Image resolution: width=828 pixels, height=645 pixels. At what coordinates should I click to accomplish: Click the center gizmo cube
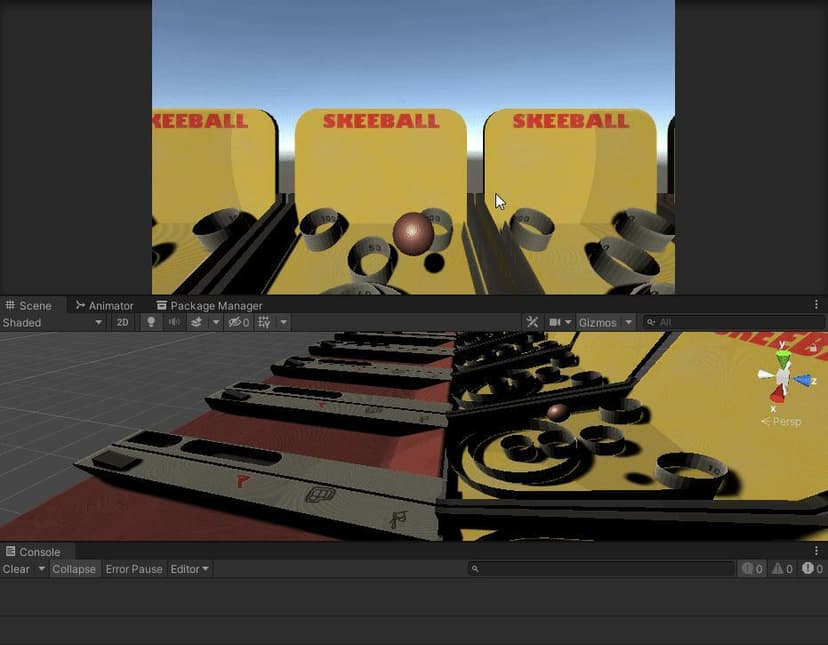click(782, 377)
